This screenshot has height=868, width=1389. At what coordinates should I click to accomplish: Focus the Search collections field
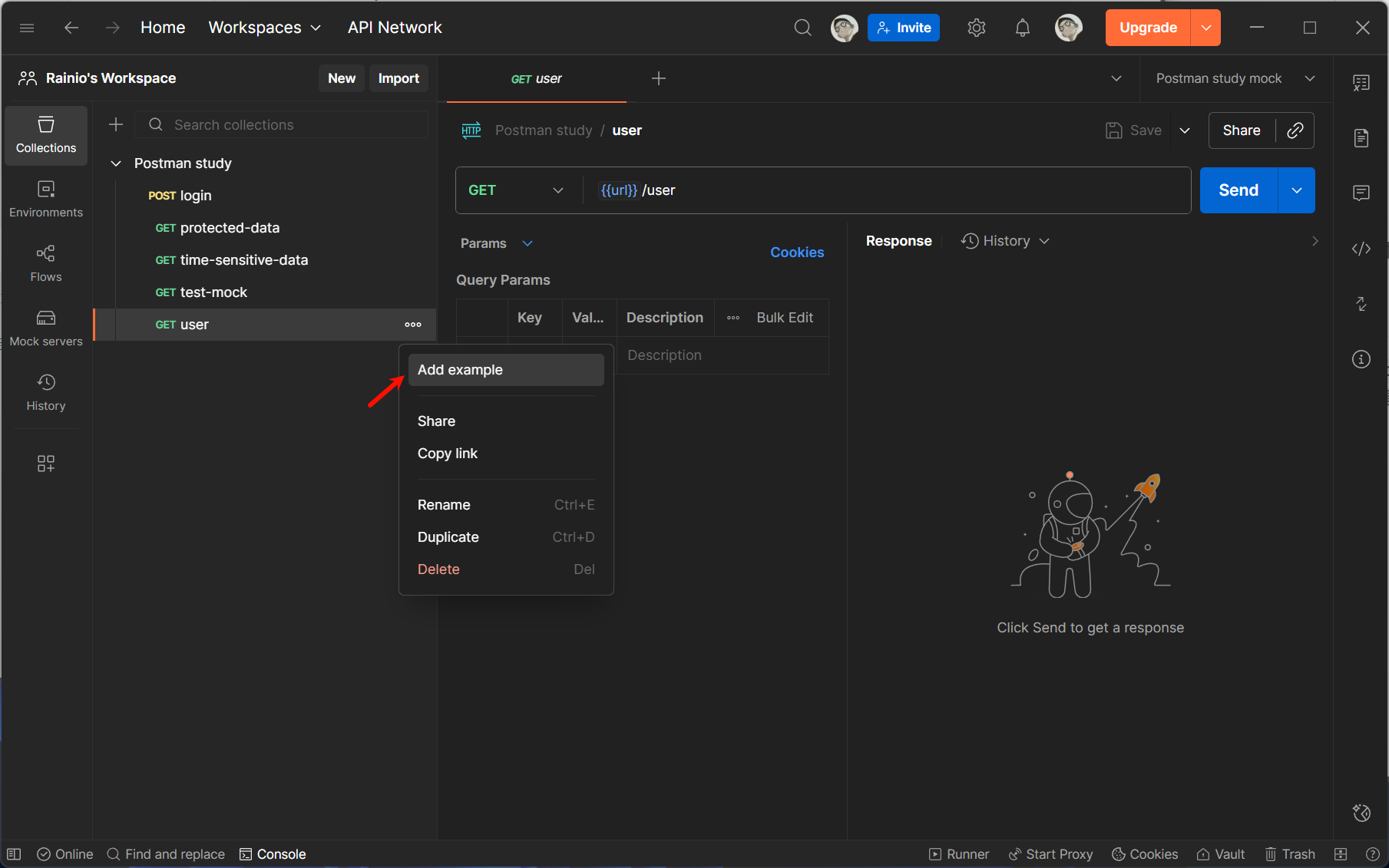point(281,124)
